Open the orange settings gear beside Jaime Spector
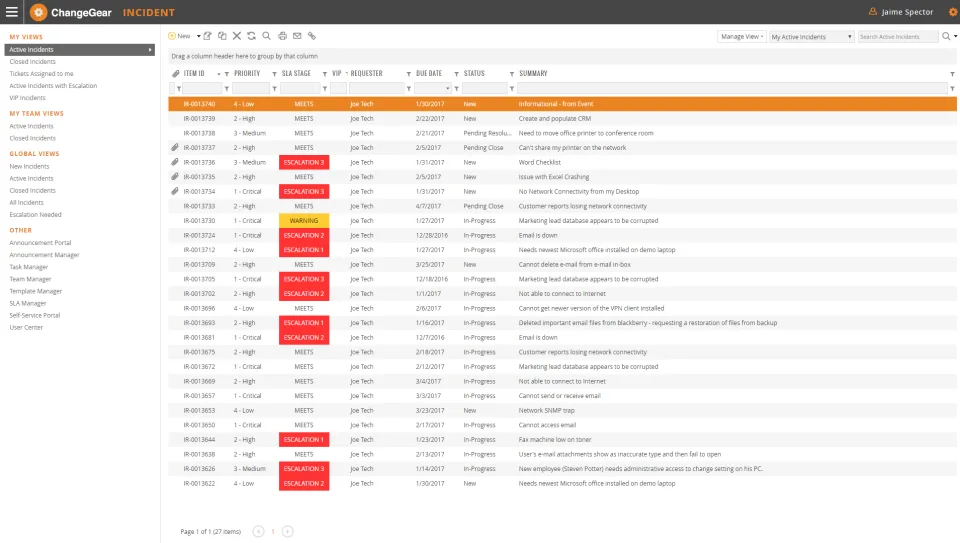 tap(953, 12)
